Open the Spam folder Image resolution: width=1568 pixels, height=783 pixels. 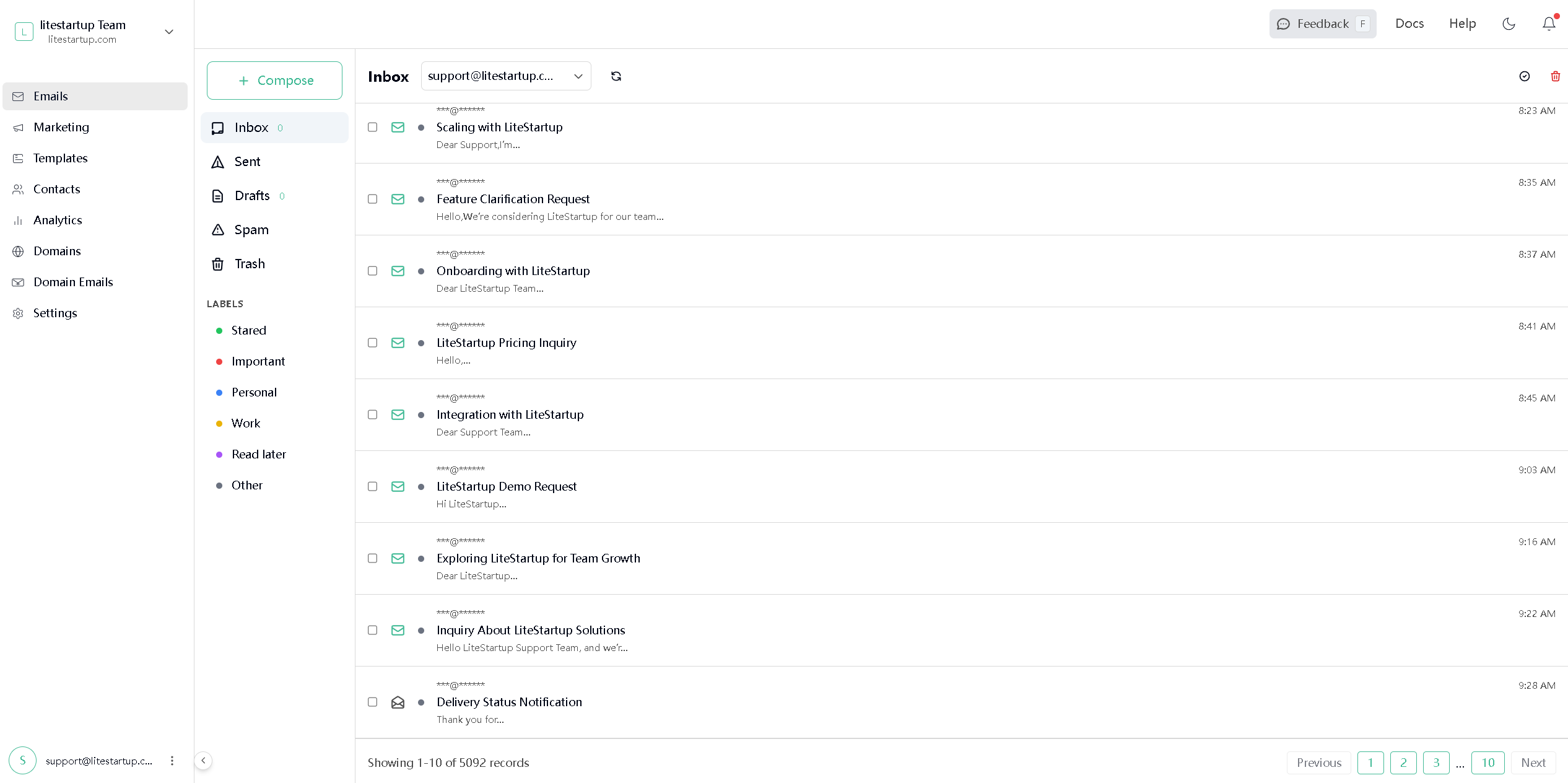coord(251,229)
